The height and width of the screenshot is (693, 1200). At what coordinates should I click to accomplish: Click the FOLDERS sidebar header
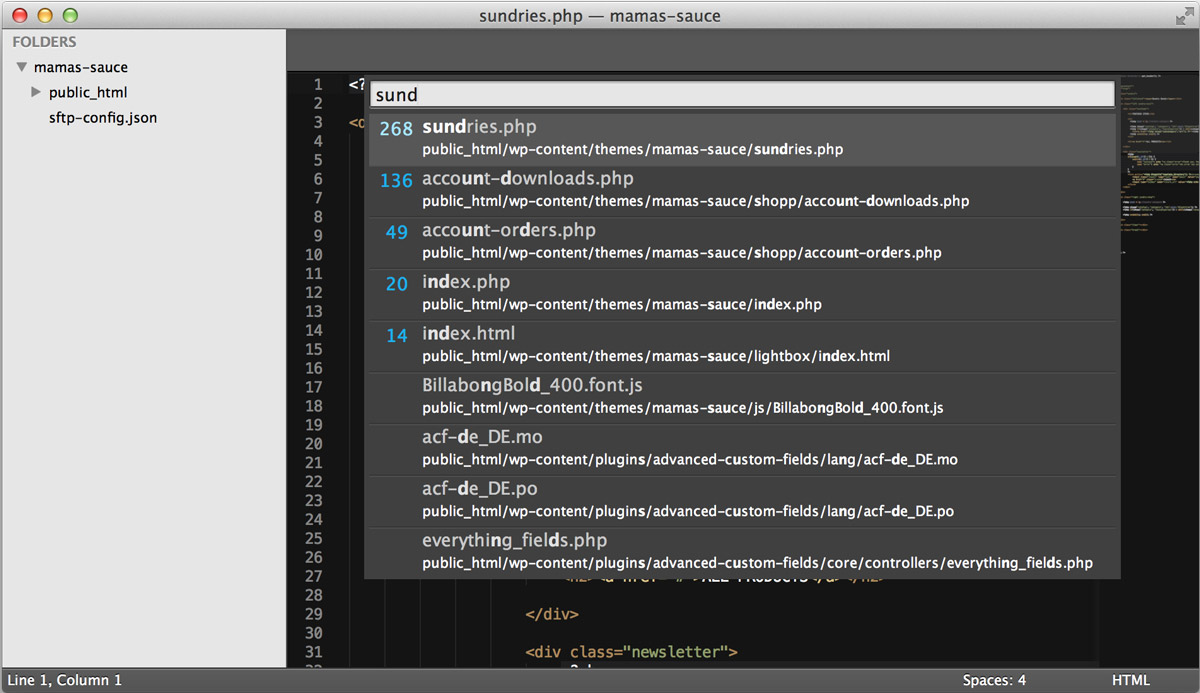tap(43, 41)
